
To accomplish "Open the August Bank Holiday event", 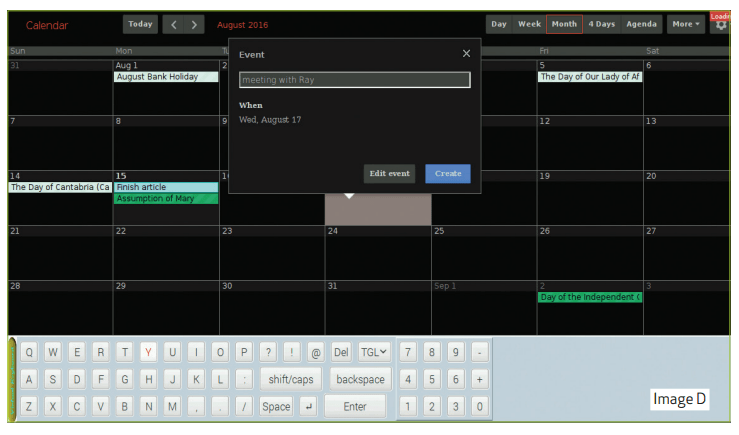I will click(x=166, y=77).
